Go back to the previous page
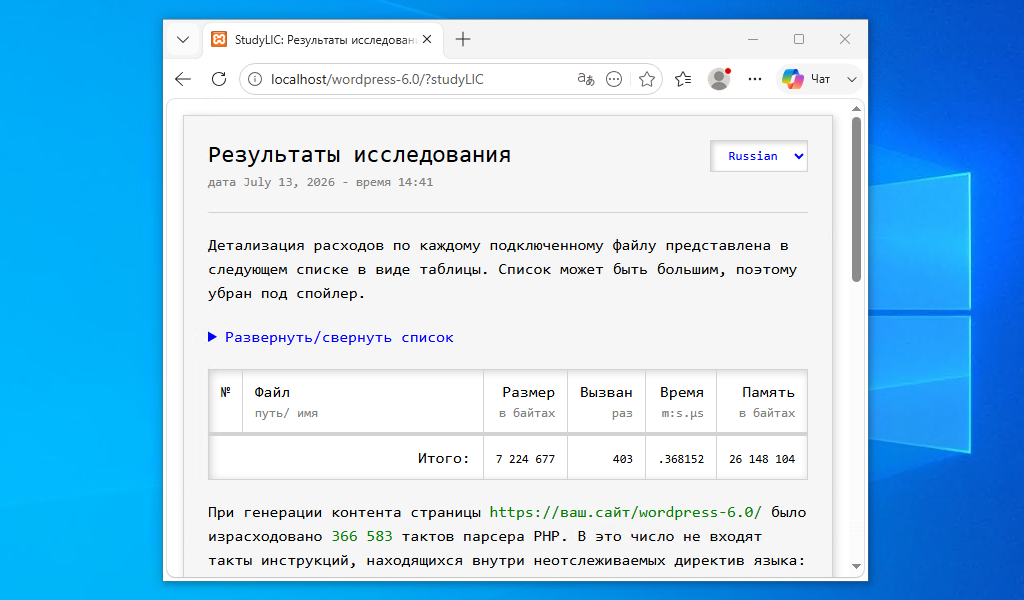This screenshot has width=1024, height=600. tap(183, 79)
